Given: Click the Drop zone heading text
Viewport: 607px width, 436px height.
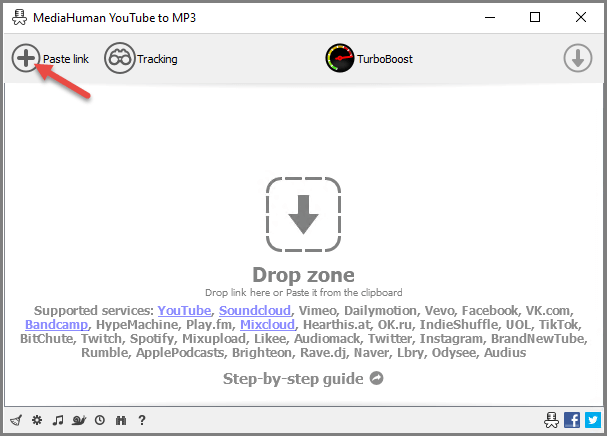Looking at the screenshot, I should coord(304,275).
